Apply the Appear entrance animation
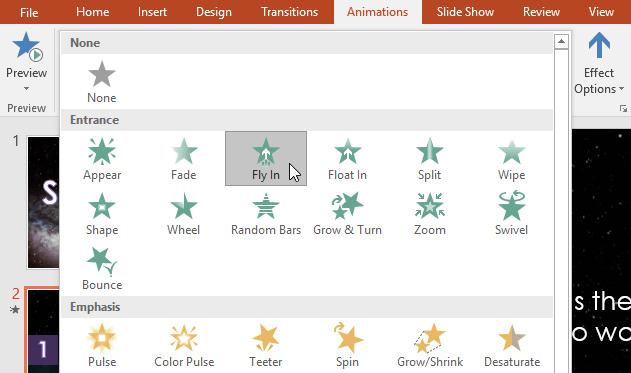Image resolution: width=631 pixels, height=373 pixels. click(102, 159)
